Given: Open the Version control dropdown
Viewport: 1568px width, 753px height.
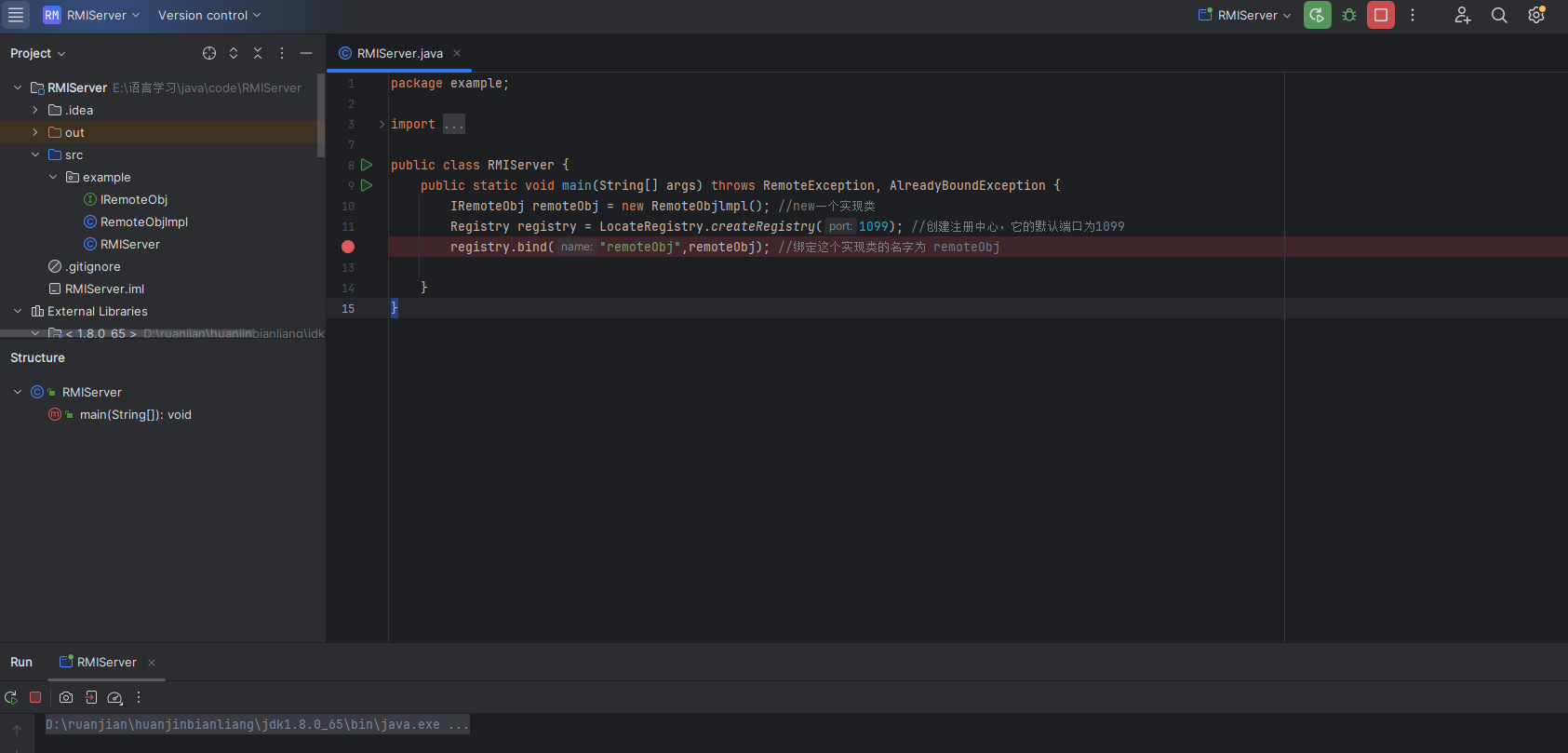Looking at the screenshot, I should [x=209, y=15].
